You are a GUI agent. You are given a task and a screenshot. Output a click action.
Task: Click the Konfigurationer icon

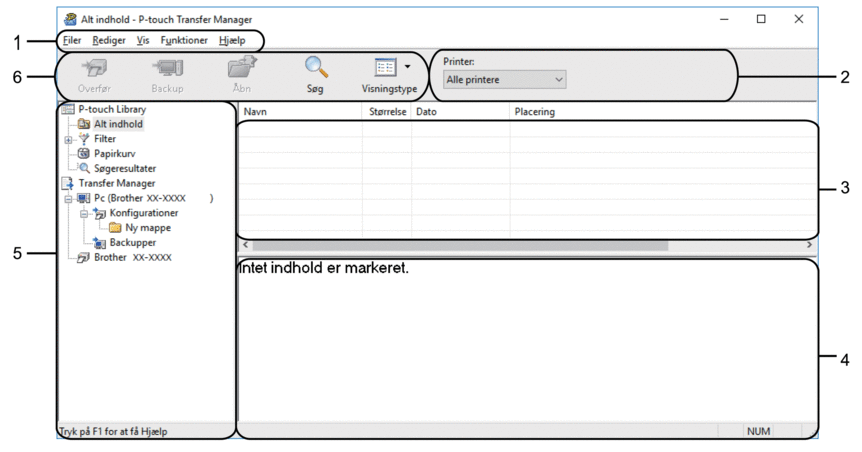click(100, 213)
